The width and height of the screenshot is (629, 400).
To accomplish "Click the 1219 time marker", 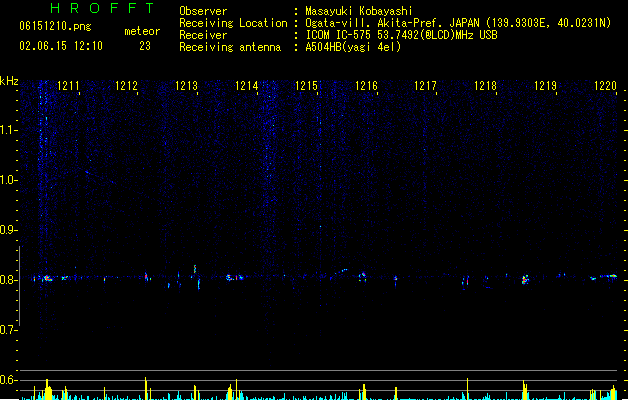I will [x=546, y=86].
